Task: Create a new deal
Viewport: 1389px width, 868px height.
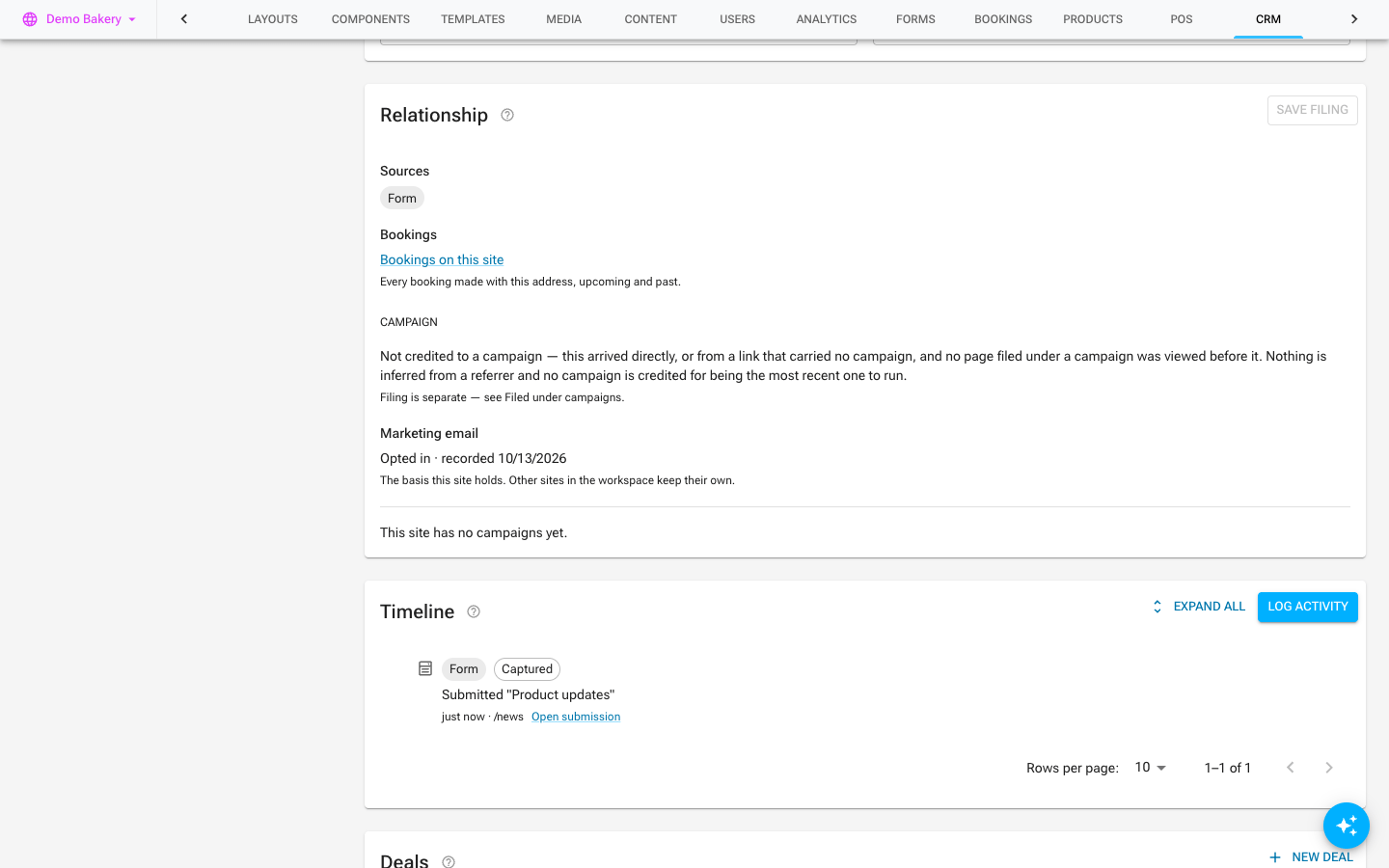Action: tap(1311, 857)
